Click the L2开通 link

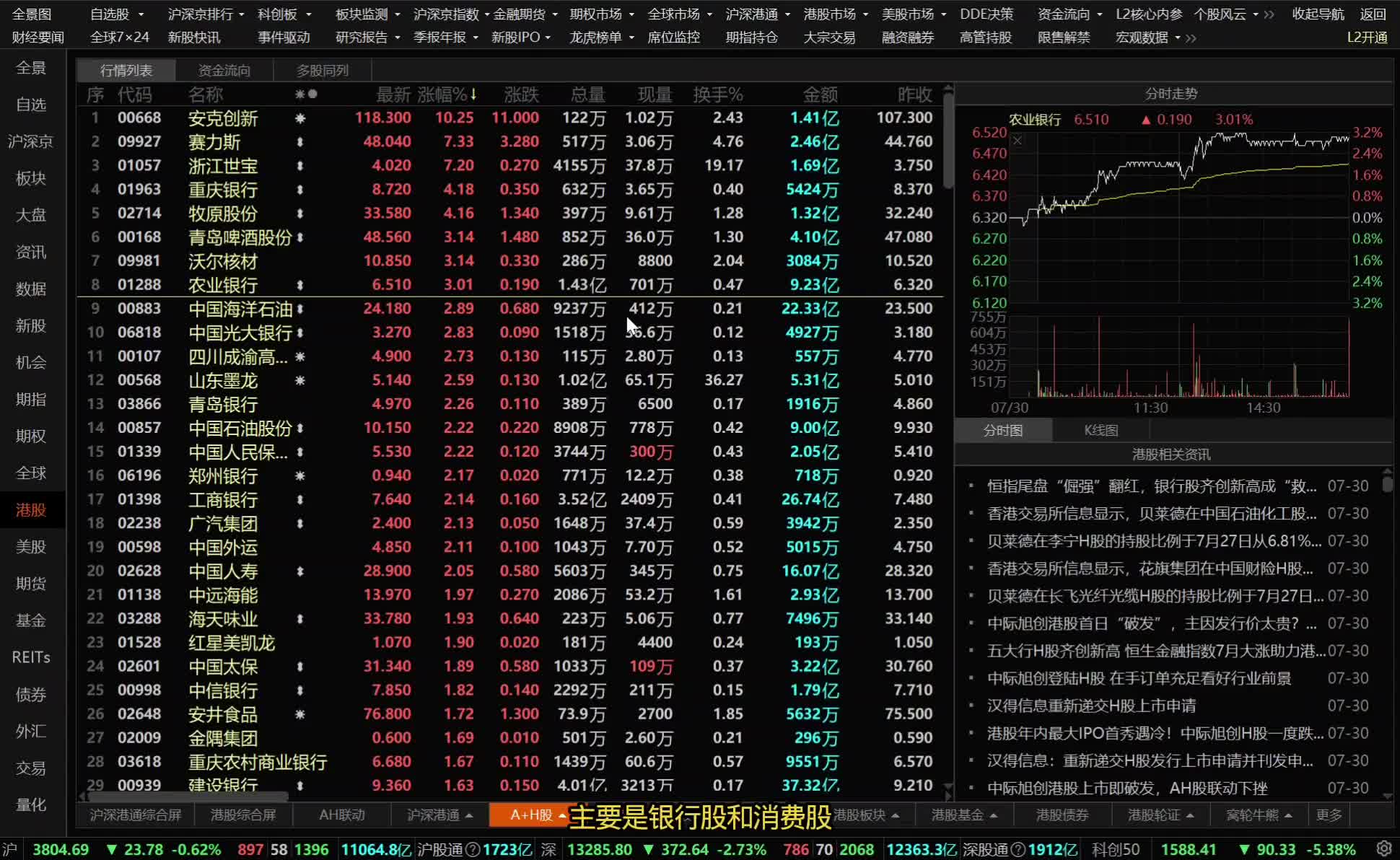[1367, 38]
